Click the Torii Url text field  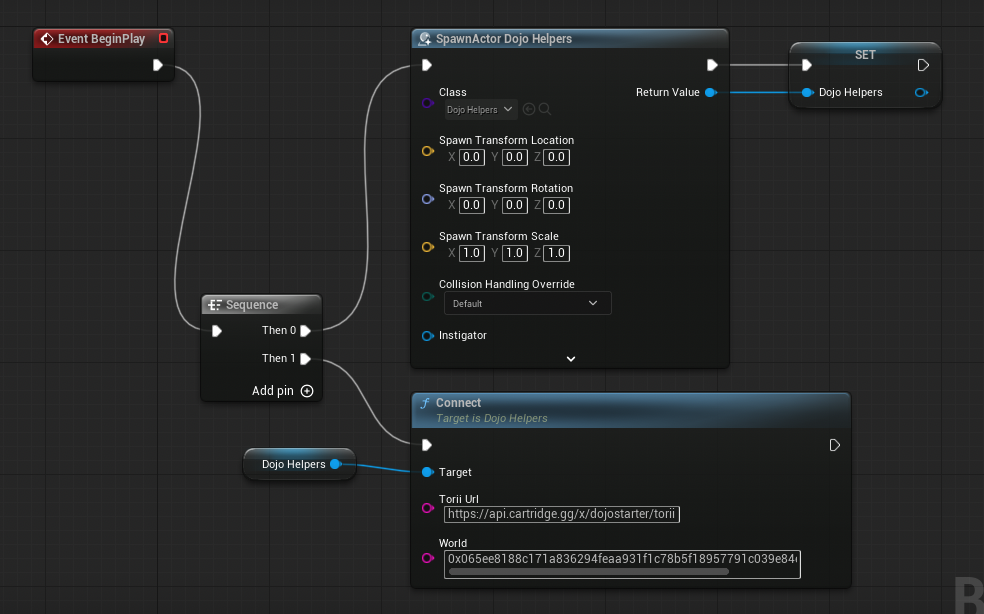coord(562,514)
